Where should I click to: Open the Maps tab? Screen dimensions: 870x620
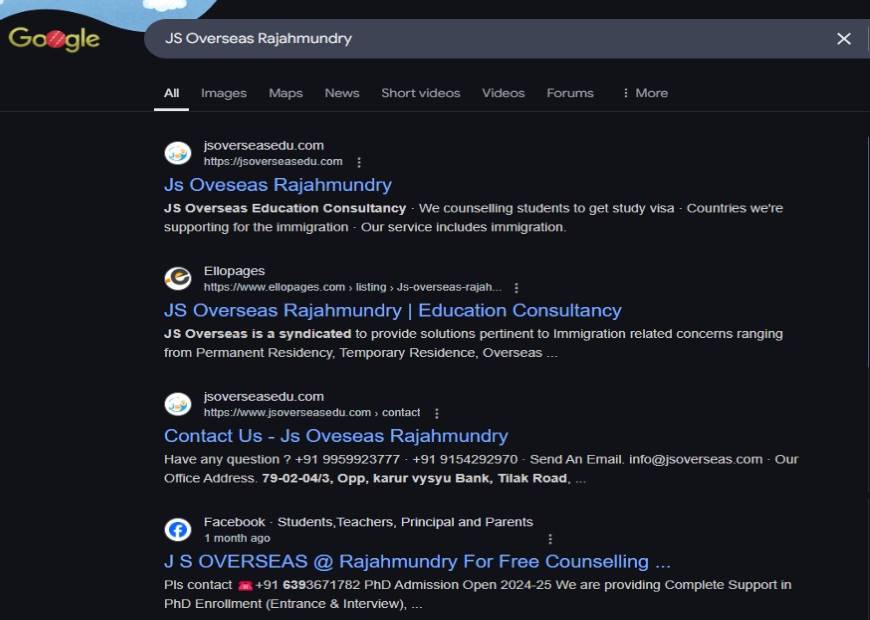(286, 93)
